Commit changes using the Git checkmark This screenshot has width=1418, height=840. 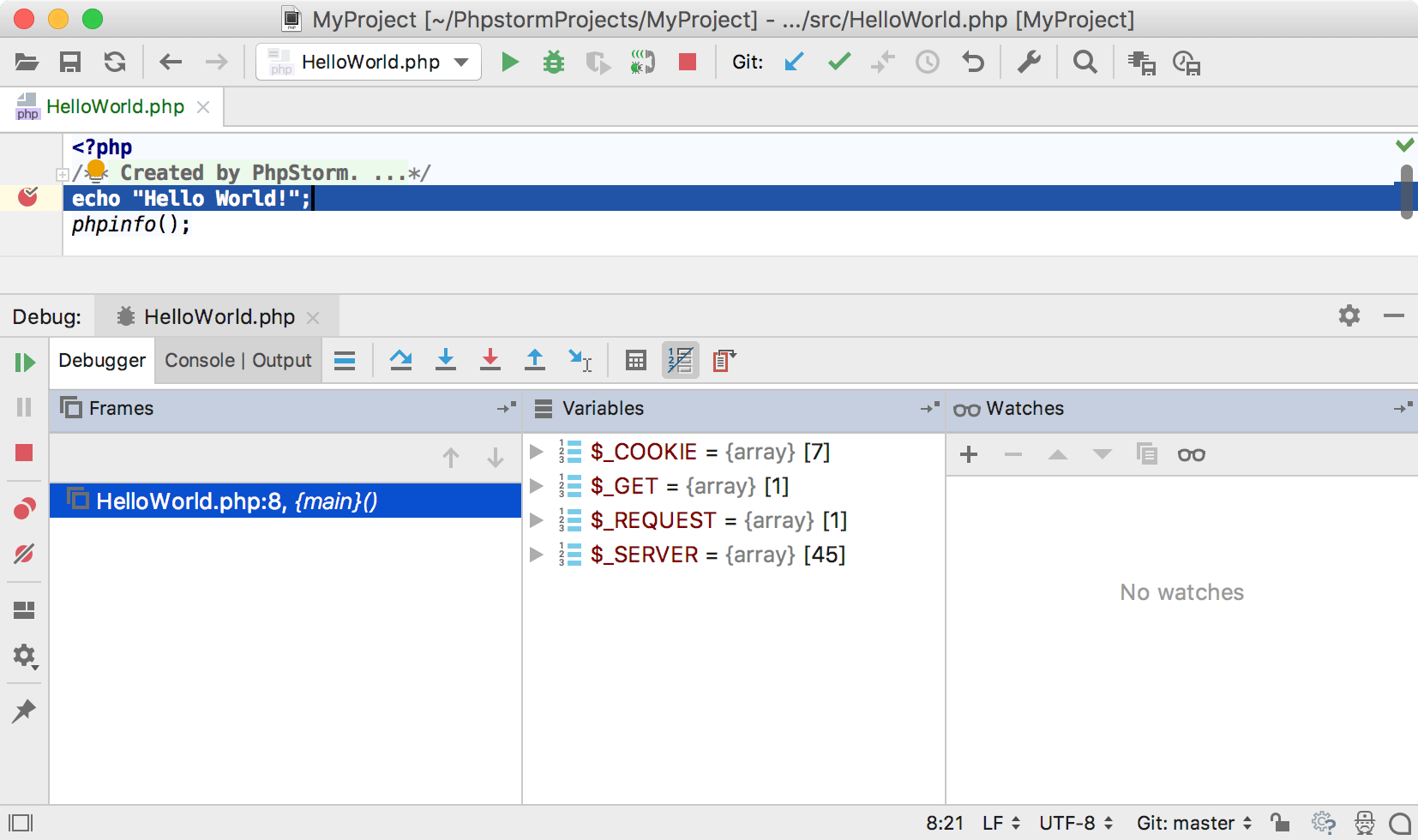point(838,61)
